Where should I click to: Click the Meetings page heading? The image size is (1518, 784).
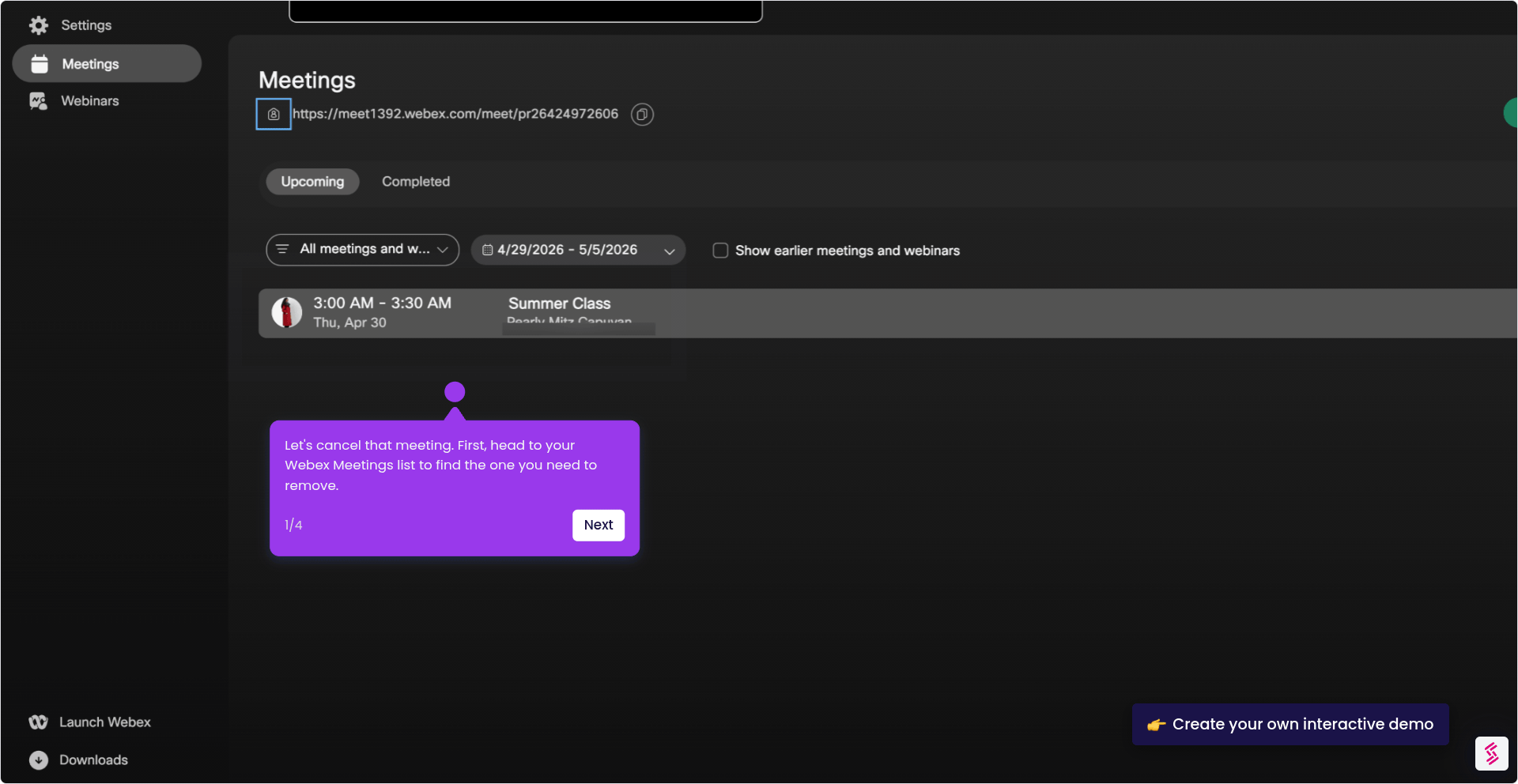(307, 81)
